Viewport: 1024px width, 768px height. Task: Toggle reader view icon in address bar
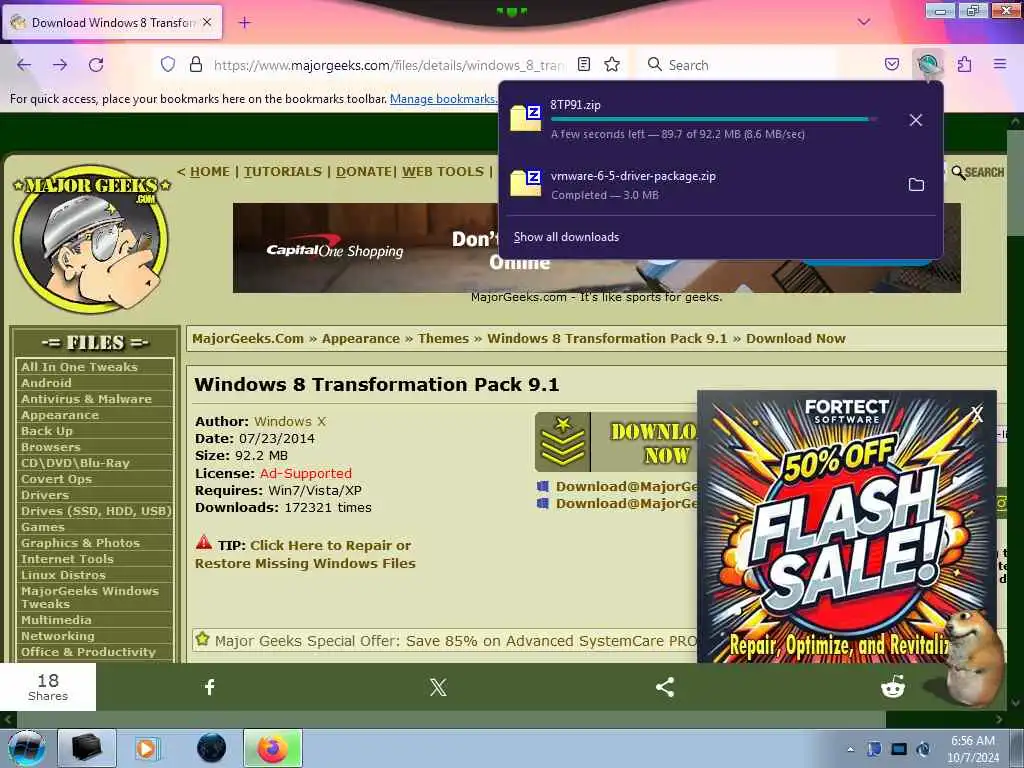(584, 64)
